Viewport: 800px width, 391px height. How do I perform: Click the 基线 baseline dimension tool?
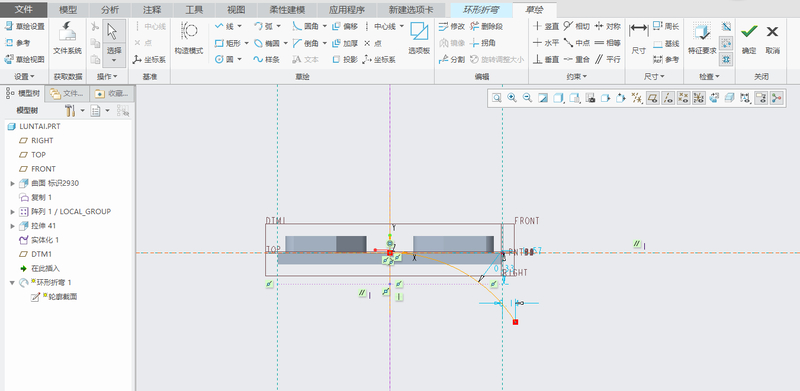tap(666, 43)
